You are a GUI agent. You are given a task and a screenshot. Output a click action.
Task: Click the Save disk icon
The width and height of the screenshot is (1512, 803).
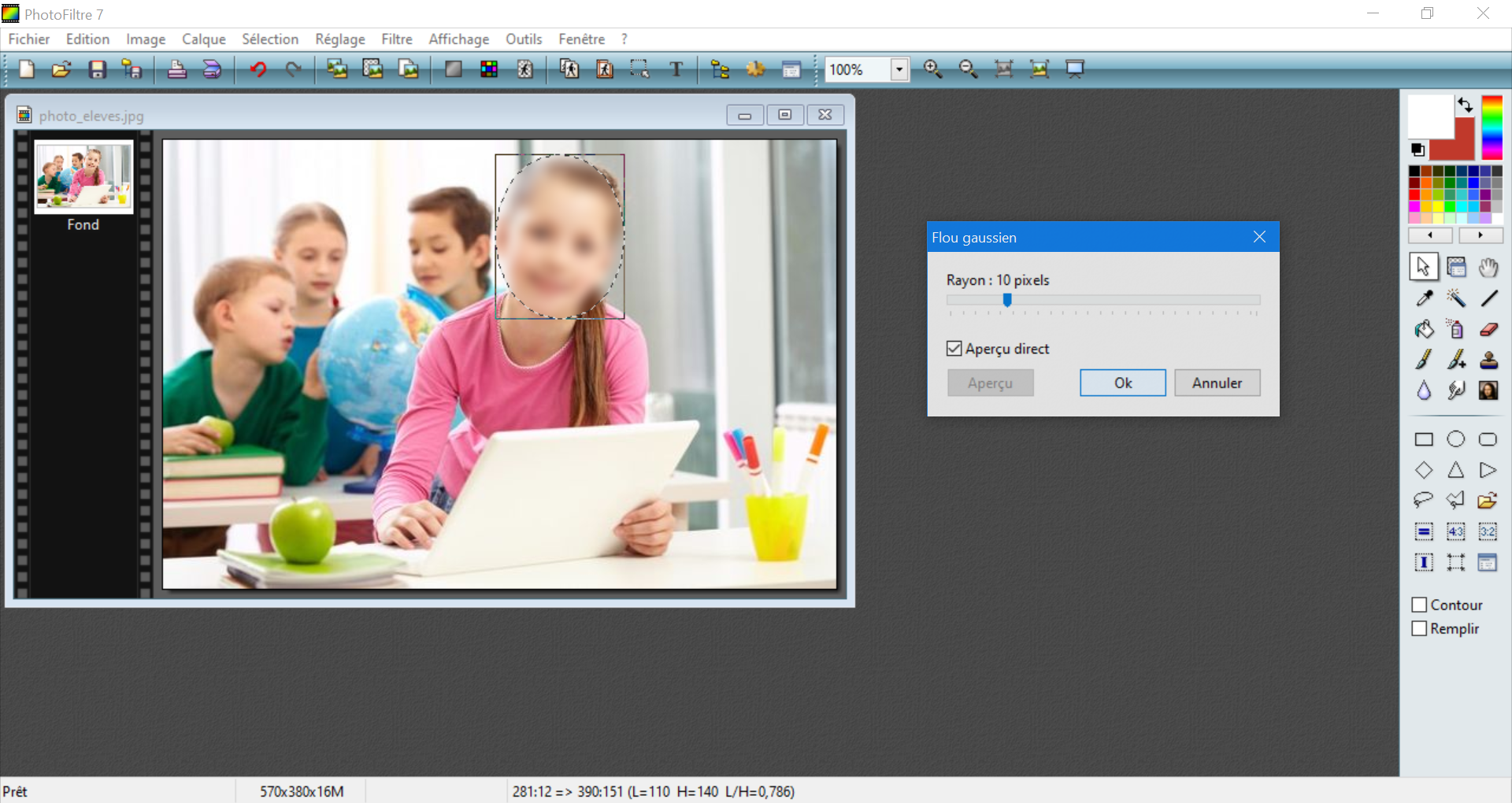97,69
